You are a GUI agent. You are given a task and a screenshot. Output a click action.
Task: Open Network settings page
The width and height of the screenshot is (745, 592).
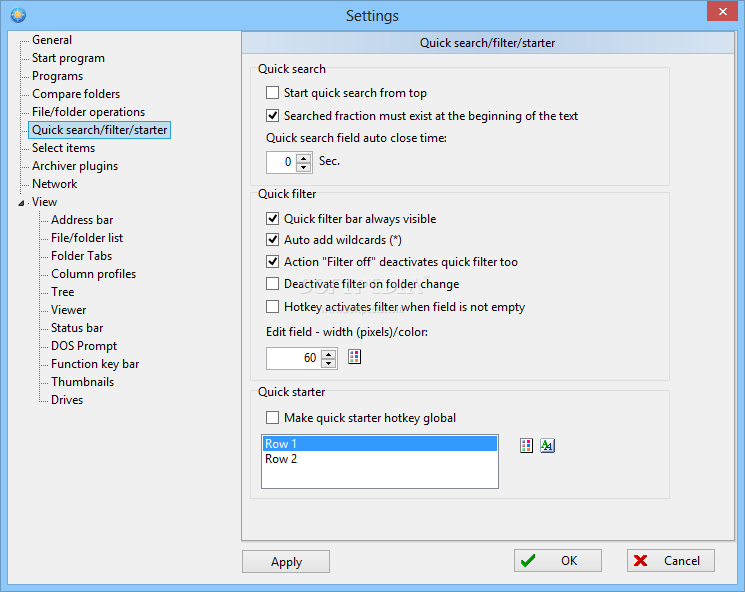tap(55, 184)
